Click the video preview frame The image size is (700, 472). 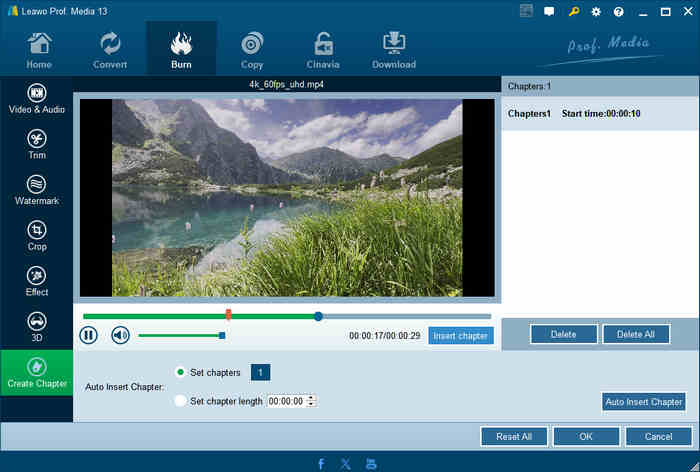[x=287, y=198]
